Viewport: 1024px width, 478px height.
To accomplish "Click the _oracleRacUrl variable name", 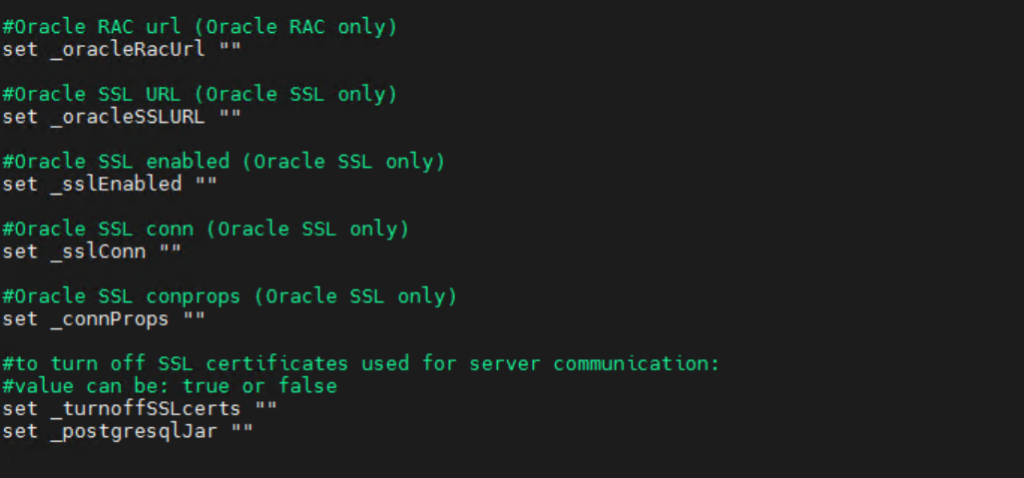I will [x=127, y=48].
